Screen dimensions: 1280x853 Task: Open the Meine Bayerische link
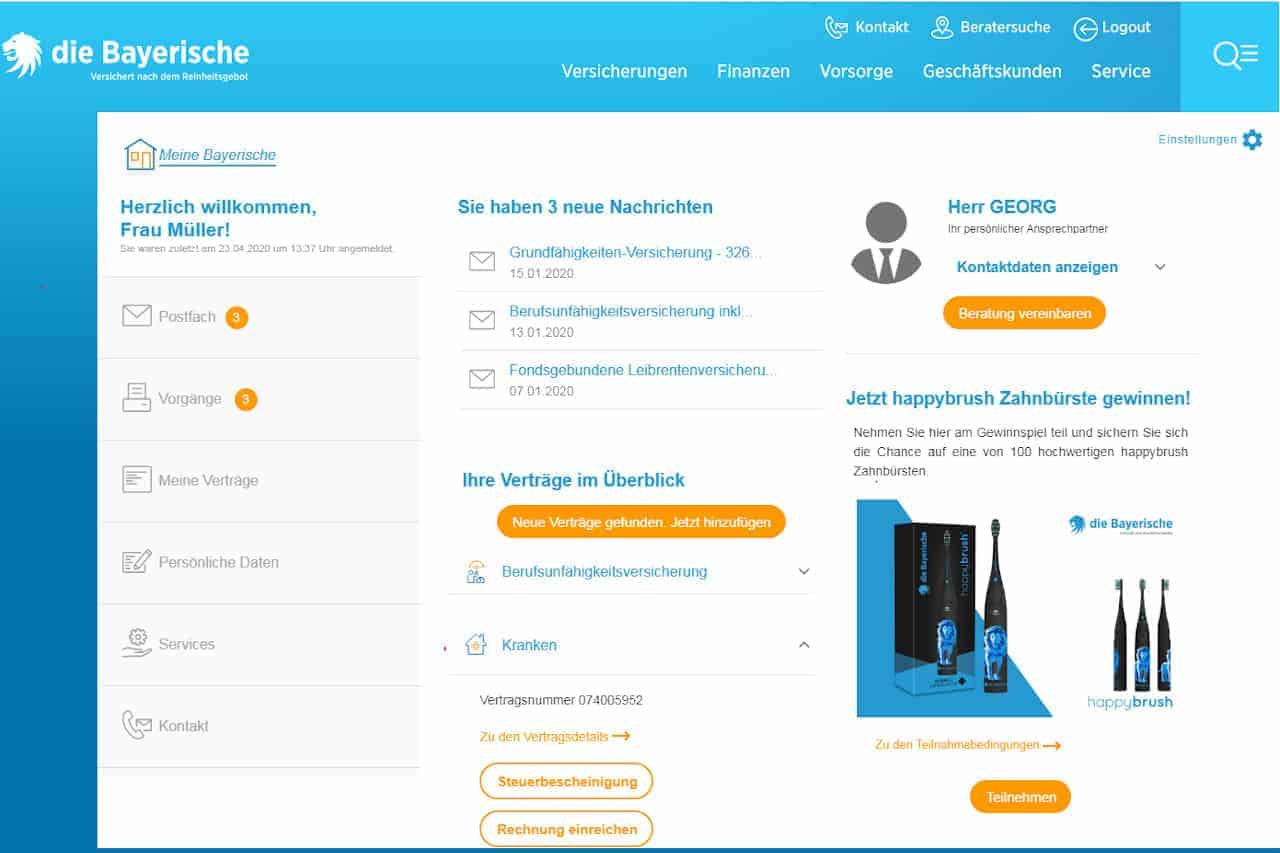click(217, 155)
